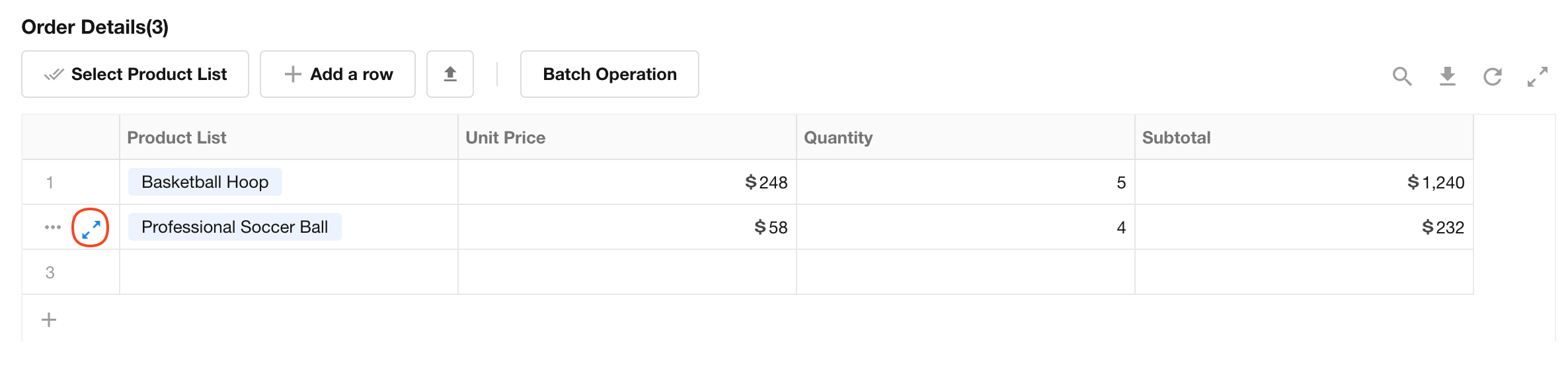
Task: Open the Professional Soccer Ball product tag
Action: pyautogui.click(x=235, y=227)
